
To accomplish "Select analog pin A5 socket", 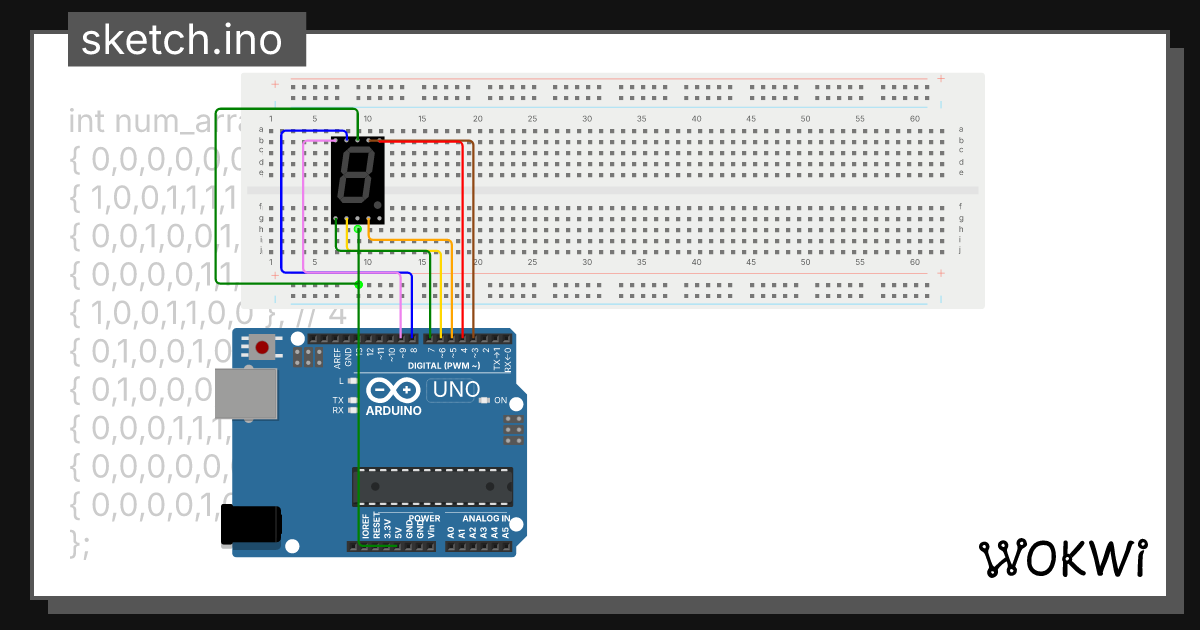I will pyautogui.click(x=506, y=547).
